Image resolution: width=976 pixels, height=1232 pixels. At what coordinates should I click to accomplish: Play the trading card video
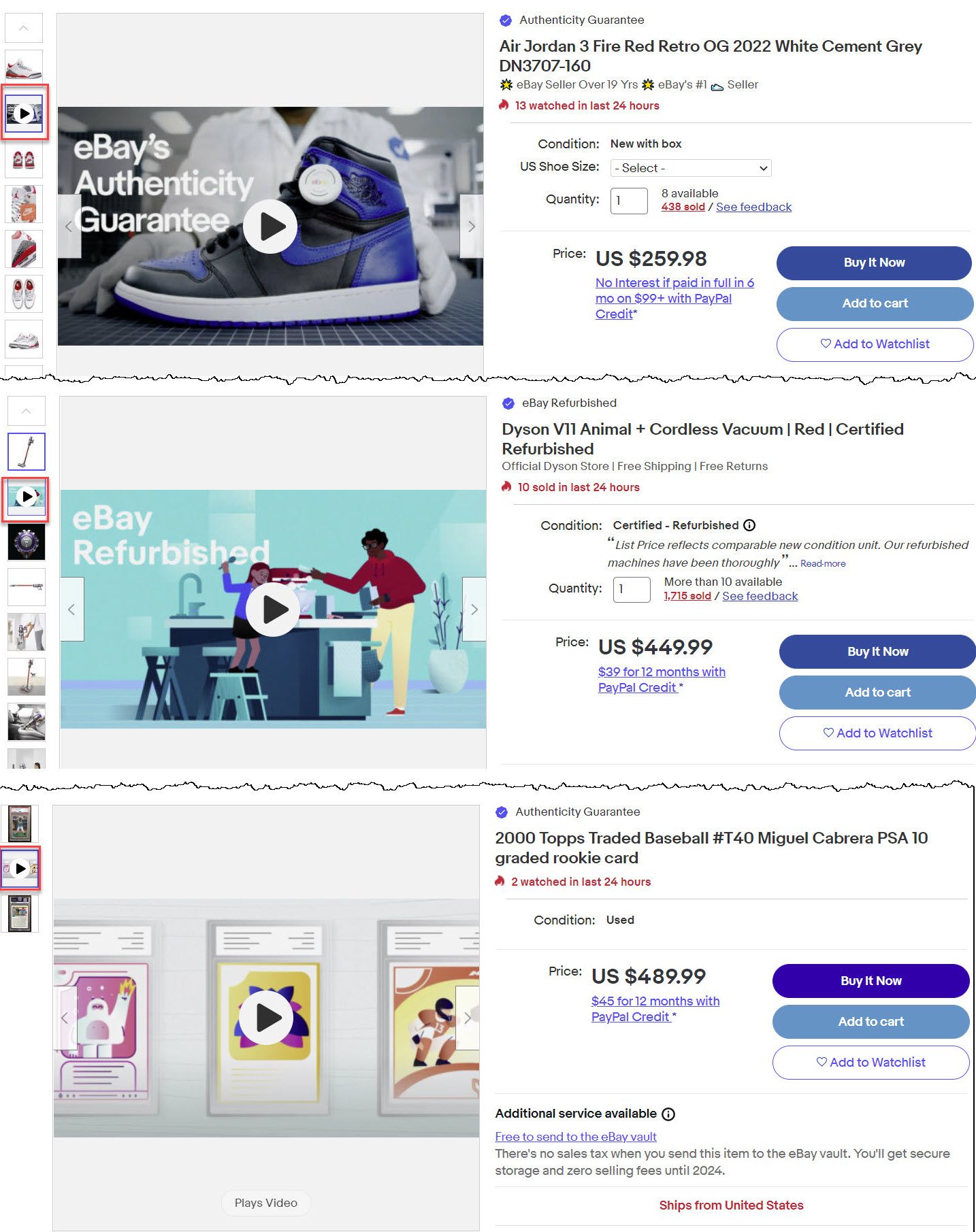(266, 1018)
